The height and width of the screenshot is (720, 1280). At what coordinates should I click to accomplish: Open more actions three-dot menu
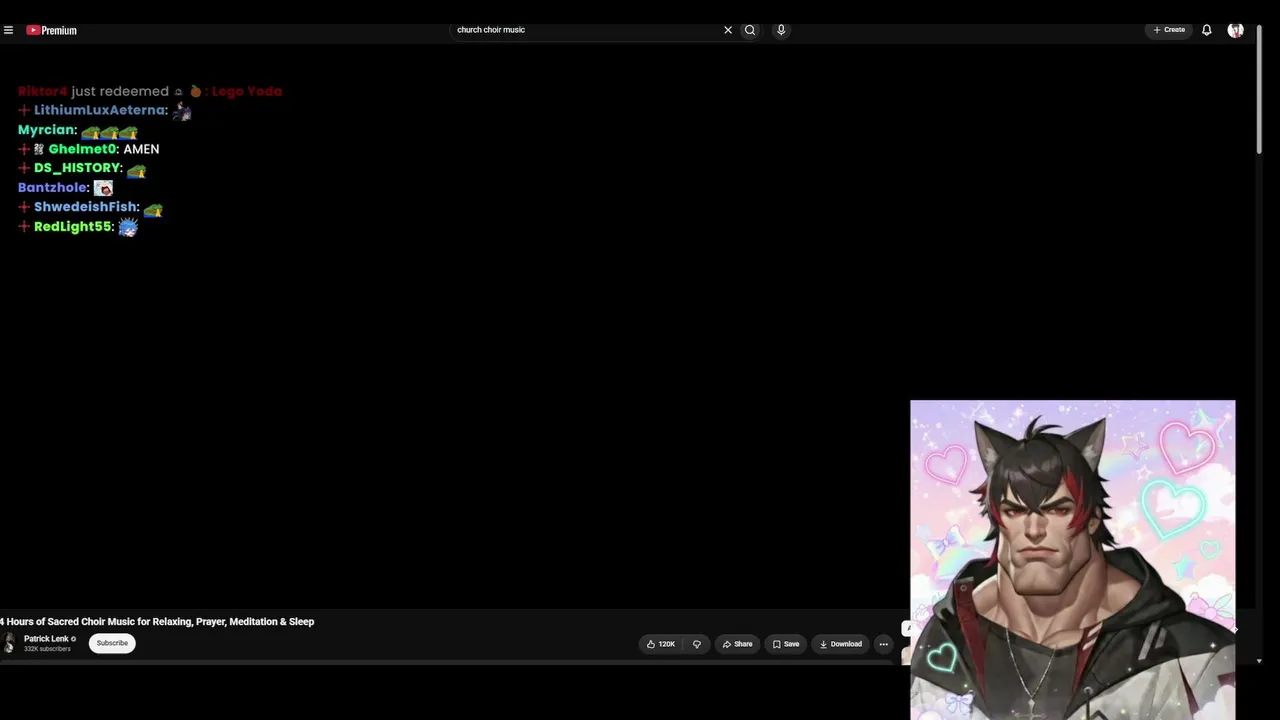tap(883, 644)
